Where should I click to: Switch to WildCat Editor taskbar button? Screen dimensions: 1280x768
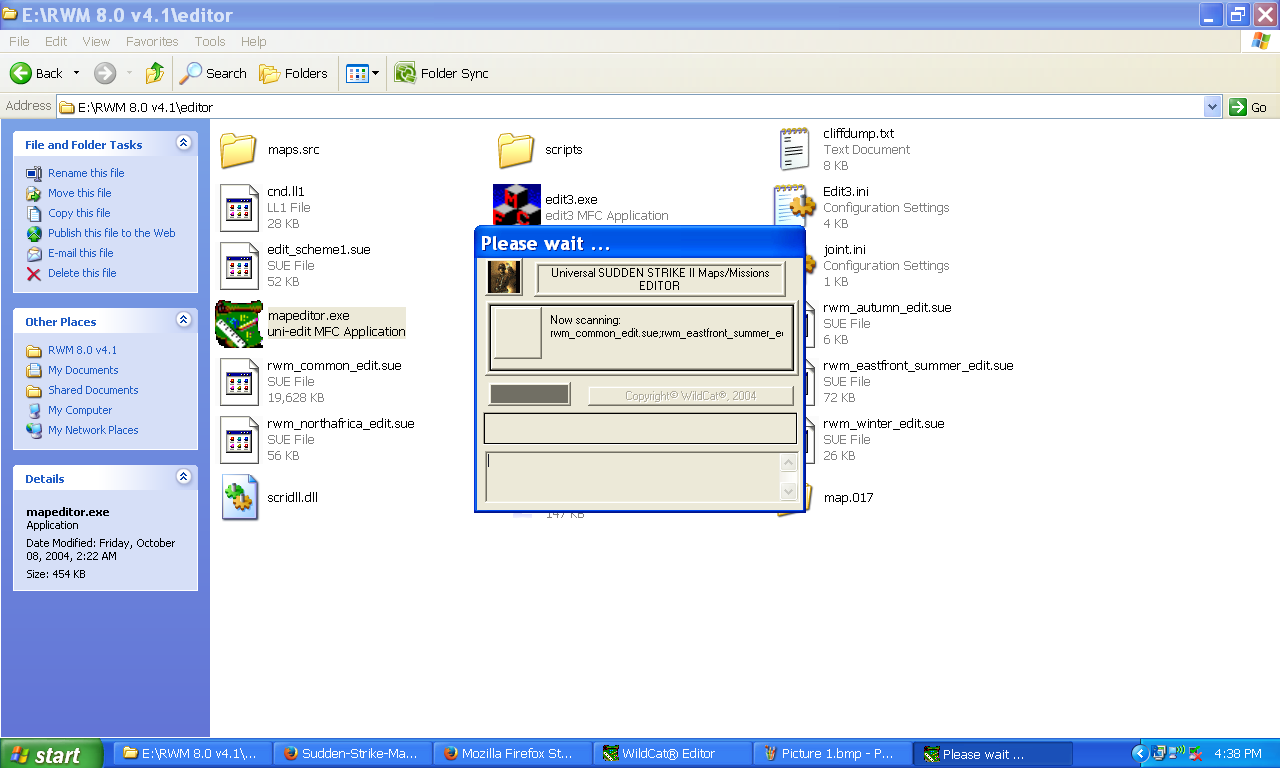click(x=673, y=754)
